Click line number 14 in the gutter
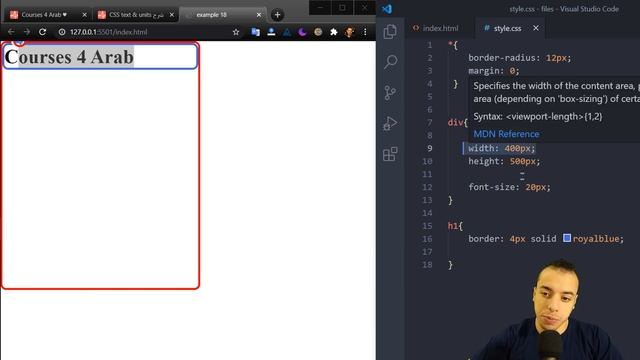 (427, 213)
